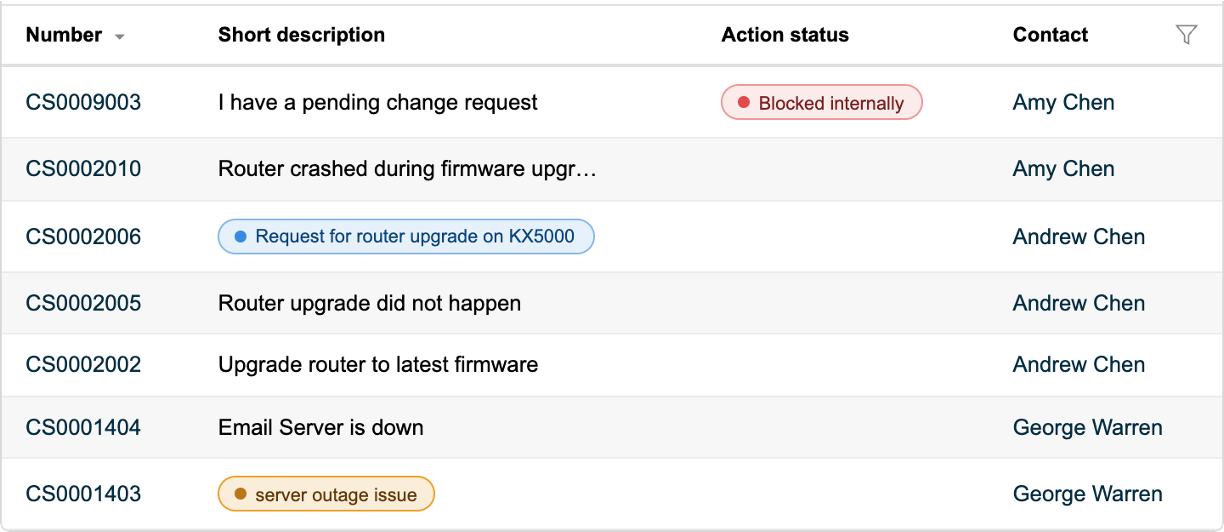The image size is (1224, 532).
Task: Click the Short description column header
Action: [301, 35]
